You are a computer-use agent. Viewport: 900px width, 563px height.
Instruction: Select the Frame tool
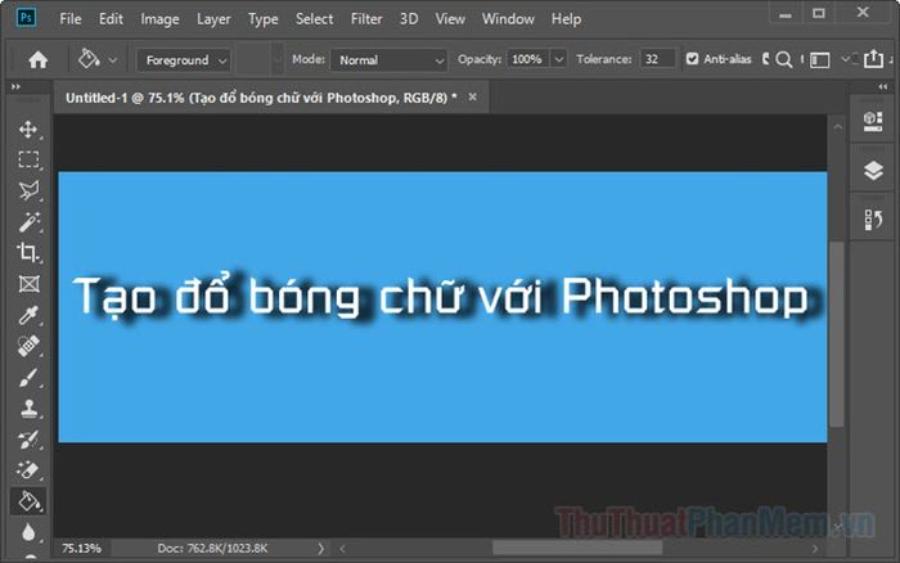(28, 284)
